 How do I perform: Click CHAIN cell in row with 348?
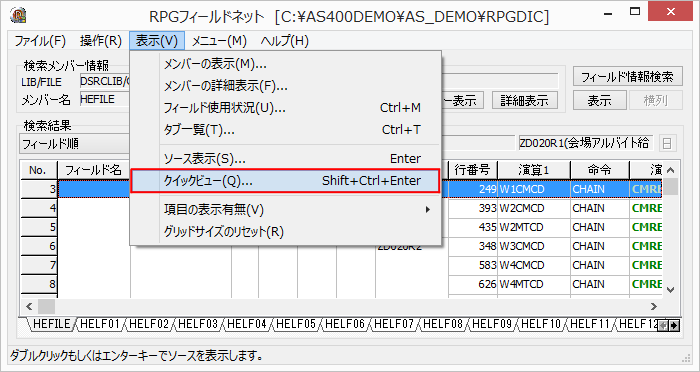tap(600, 246)
